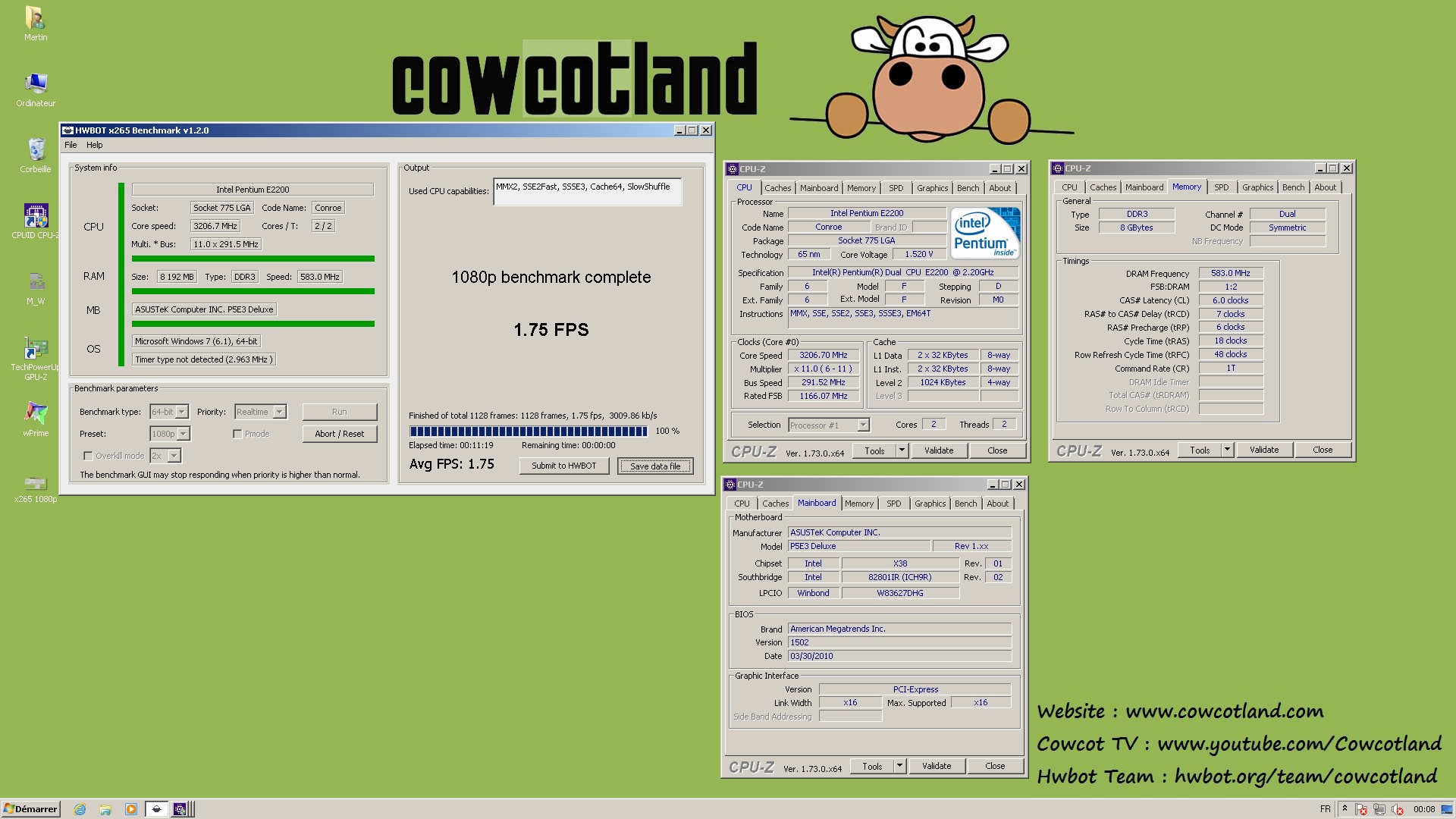Toggle the Pmode checkbox

click(237, 434)
